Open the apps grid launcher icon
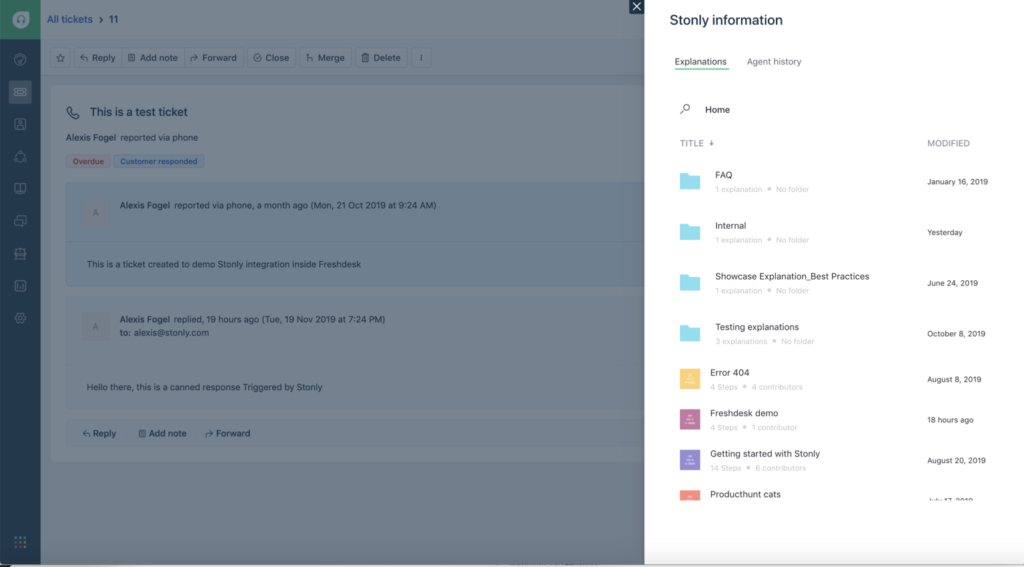The height and width of the screenshot is (567, 1024). [x=20, y=542]
